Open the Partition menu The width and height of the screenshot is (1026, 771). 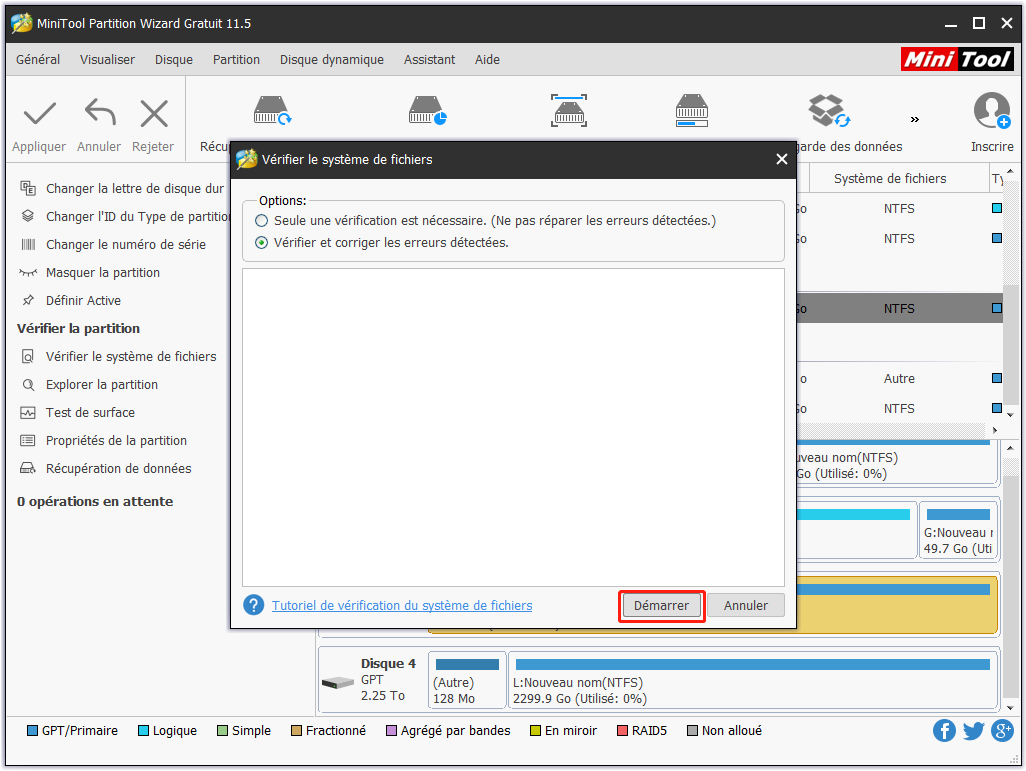236,60
